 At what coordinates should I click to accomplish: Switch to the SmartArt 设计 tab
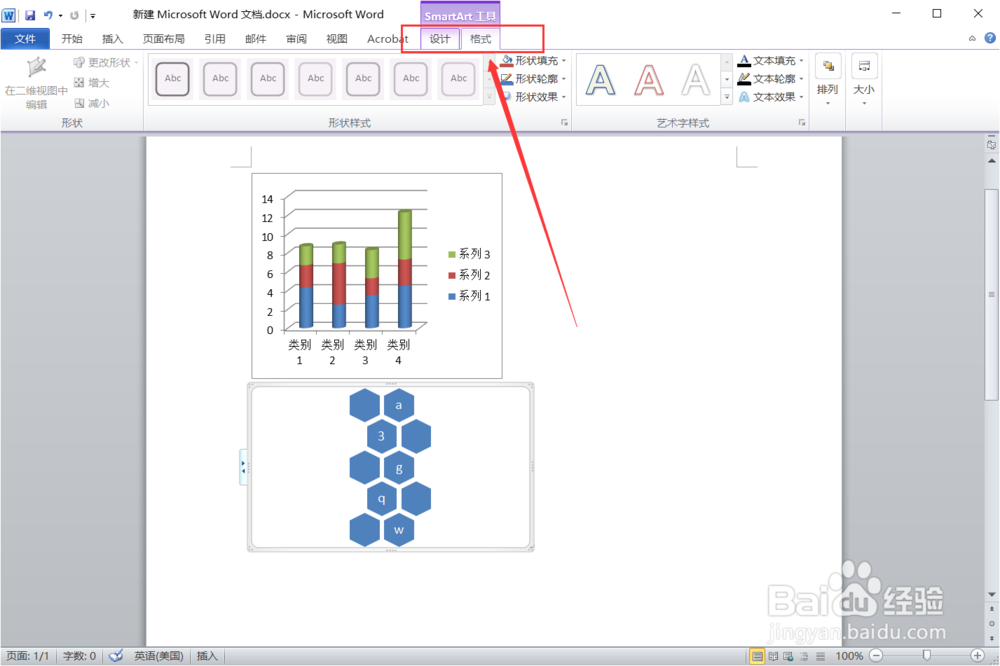coord(439,39)
